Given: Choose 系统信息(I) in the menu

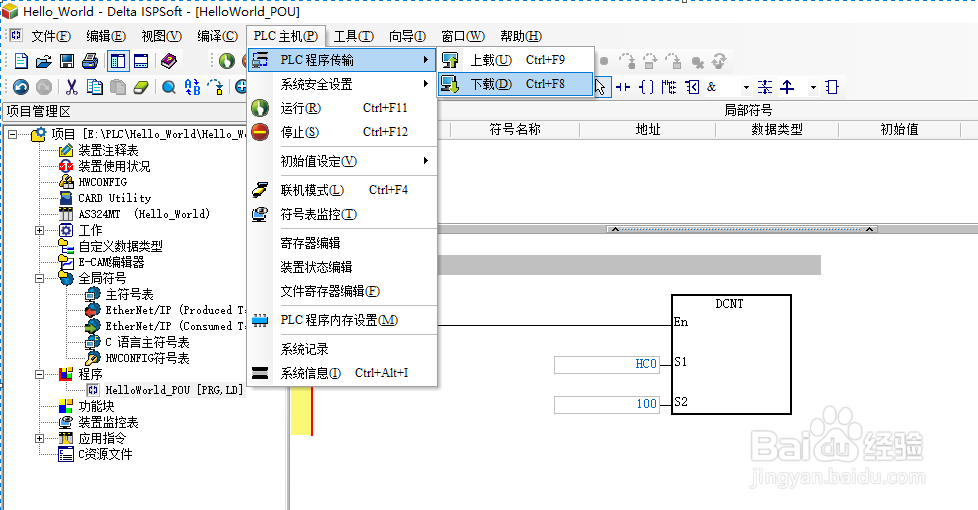Looking at the screenshot, I should [342, 373].
